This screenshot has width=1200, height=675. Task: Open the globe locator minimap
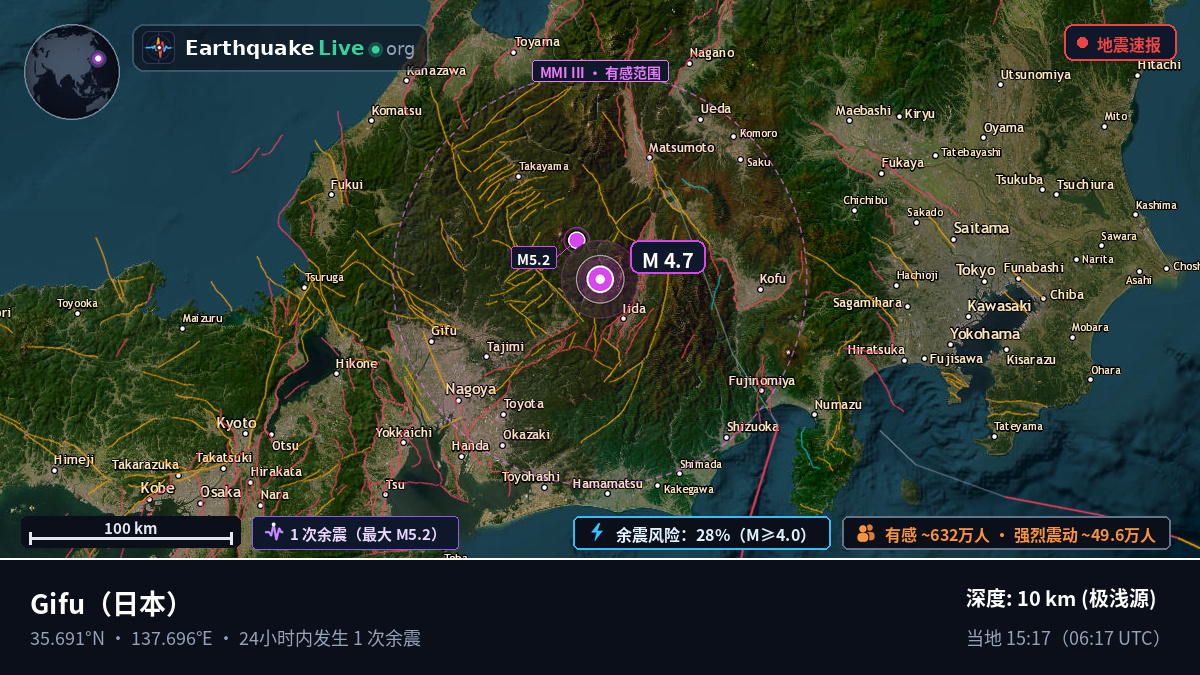point(72,72)
